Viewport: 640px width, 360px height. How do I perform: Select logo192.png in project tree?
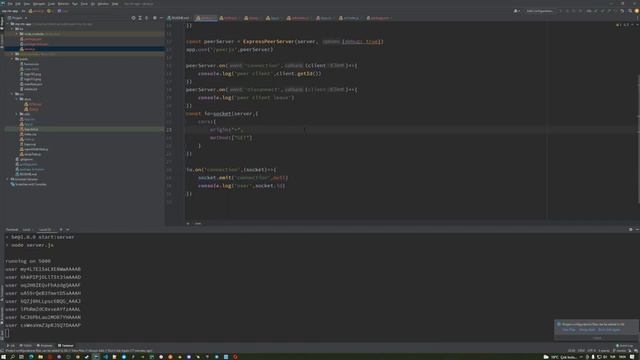click(x=31, y=74)
